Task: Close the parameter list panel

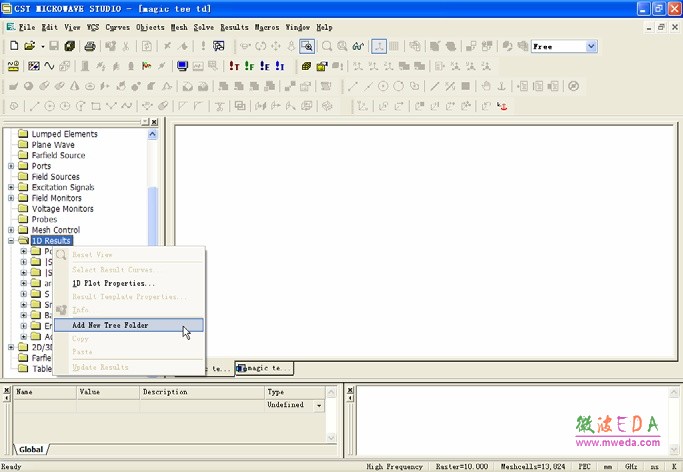Action: pyautogui.click(x=7, y=390)
